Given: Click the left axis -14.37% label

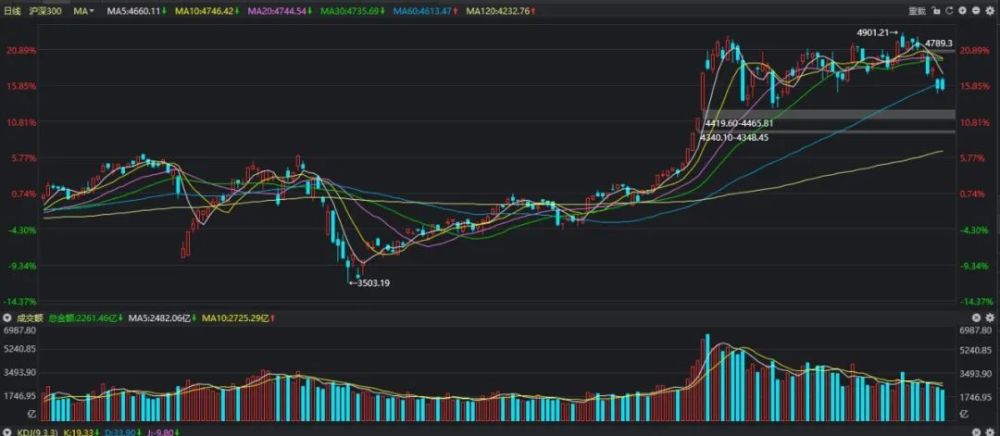Looking at the screenshot, I should (18, 302).
